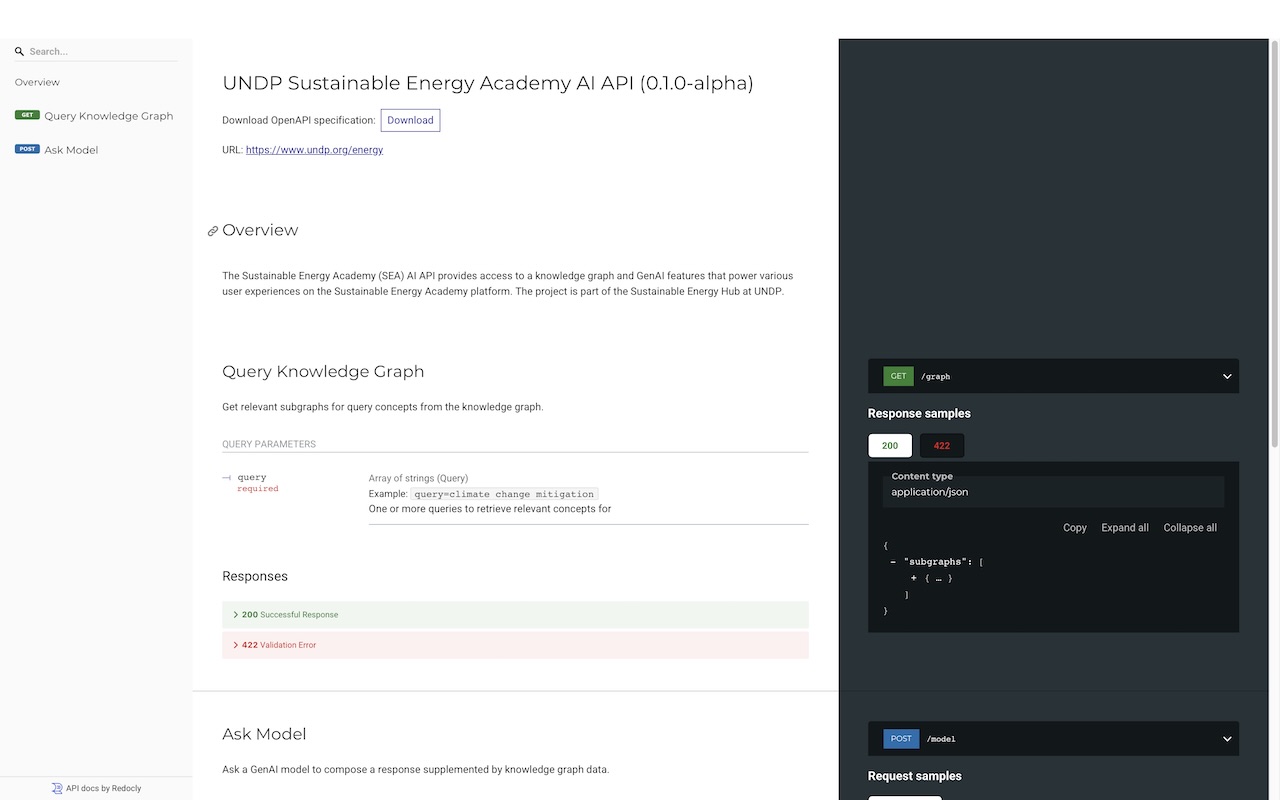Select the 422 response sample tab
The height and width of the screenshot is (800, 1280).
[942, 446]
